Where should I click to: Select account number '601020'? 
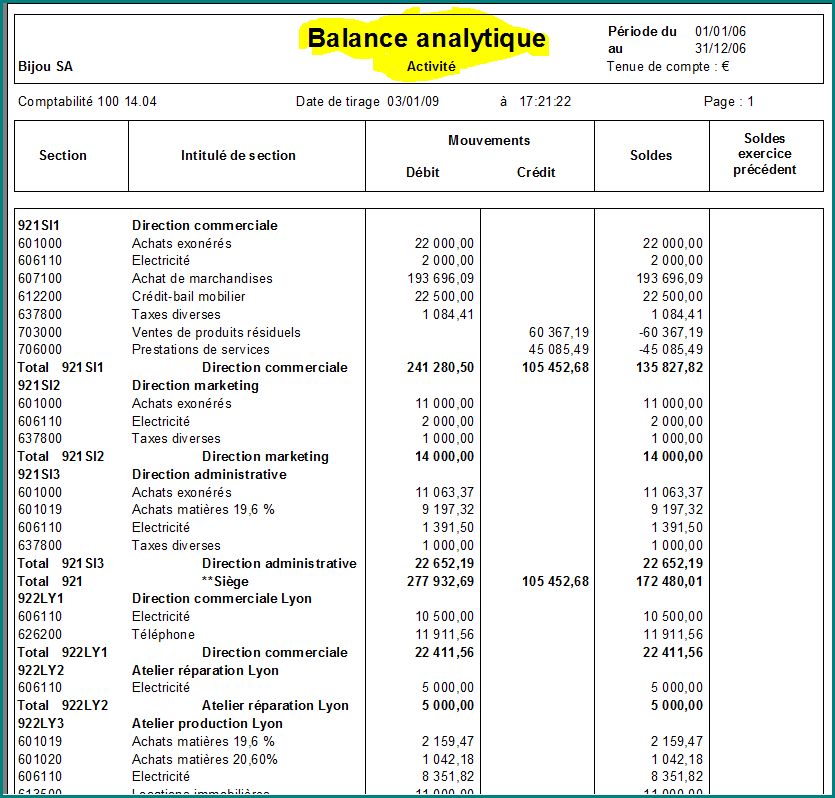(x=40, y=759)
